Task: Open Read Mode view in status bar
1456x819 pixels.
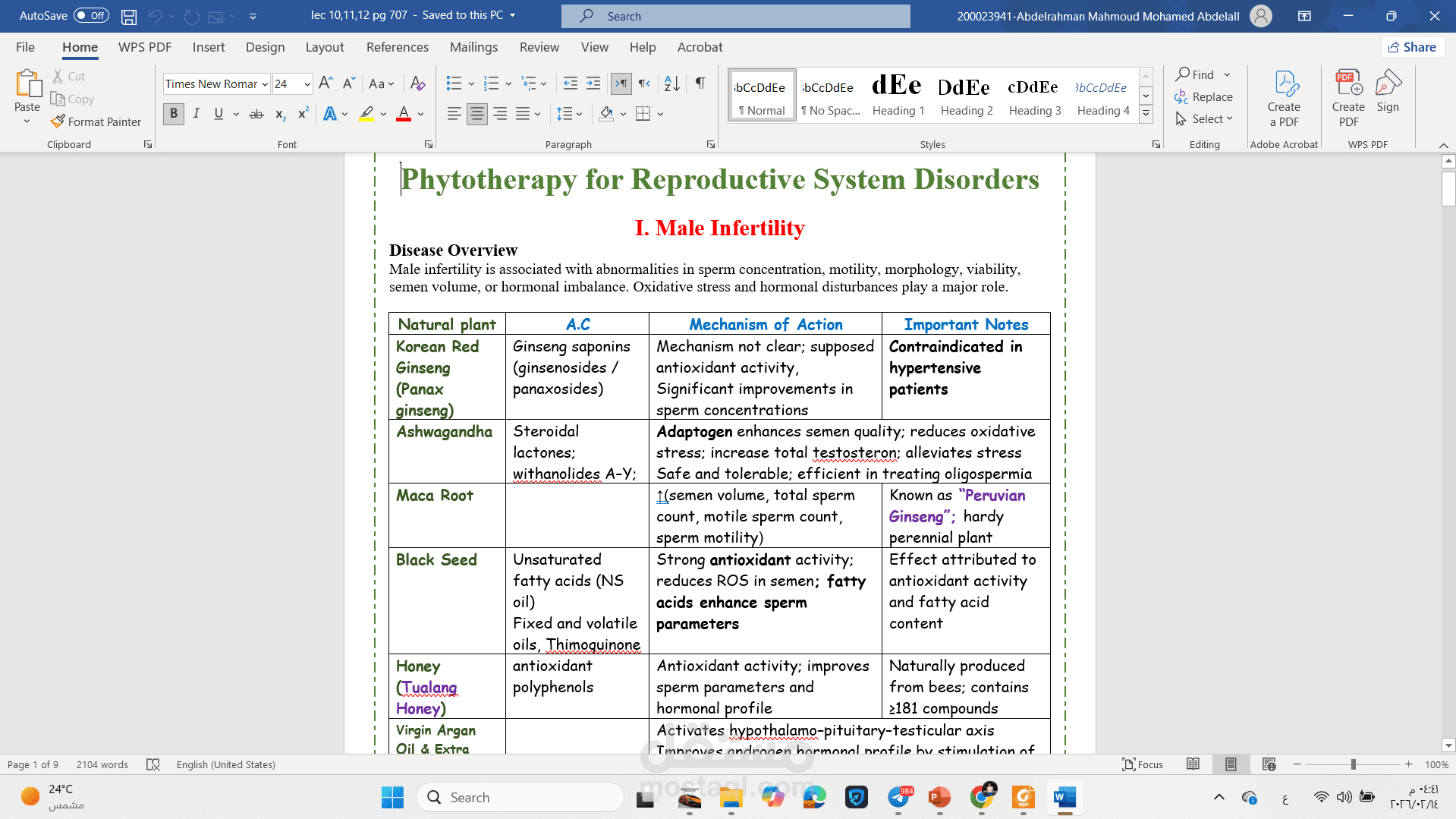Action: click(x=1193, y=764)
